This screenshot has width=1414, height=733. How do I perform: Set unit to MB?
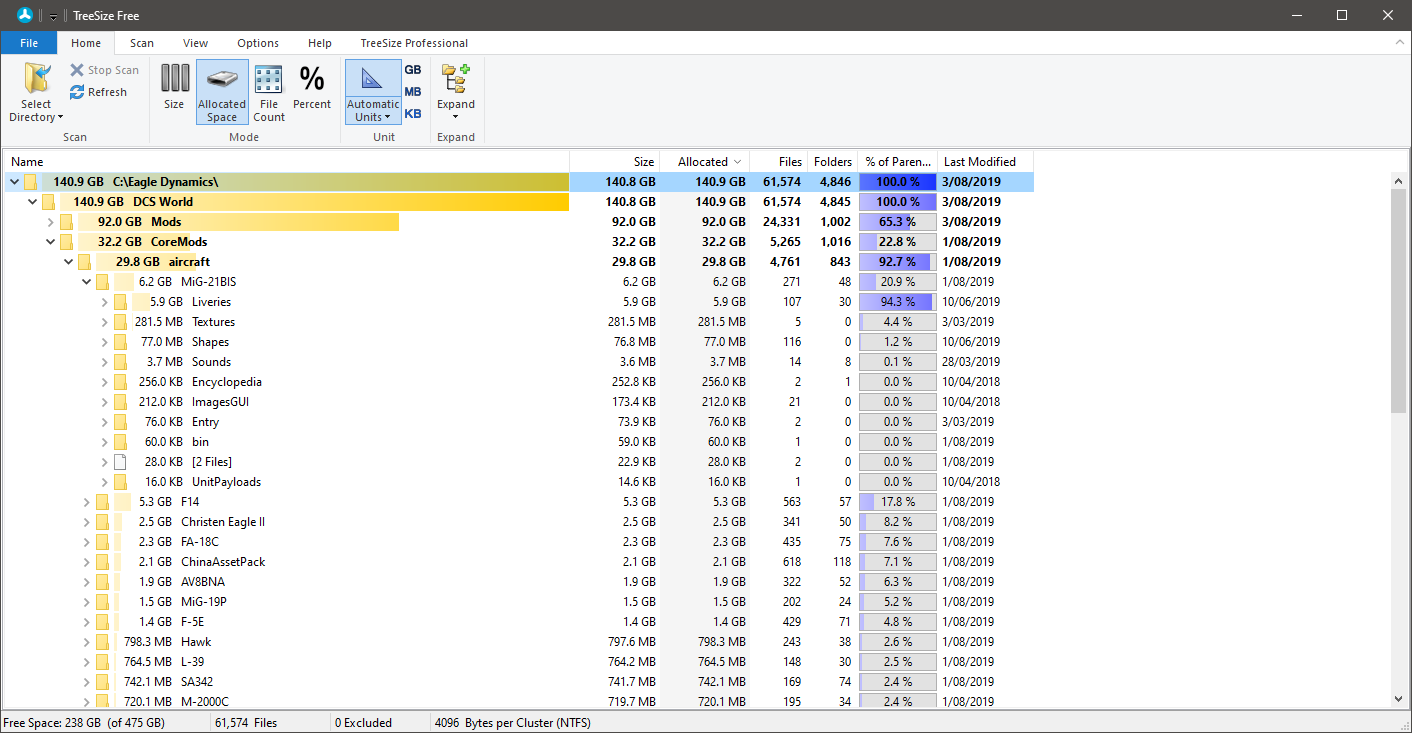tap(413, 92)
